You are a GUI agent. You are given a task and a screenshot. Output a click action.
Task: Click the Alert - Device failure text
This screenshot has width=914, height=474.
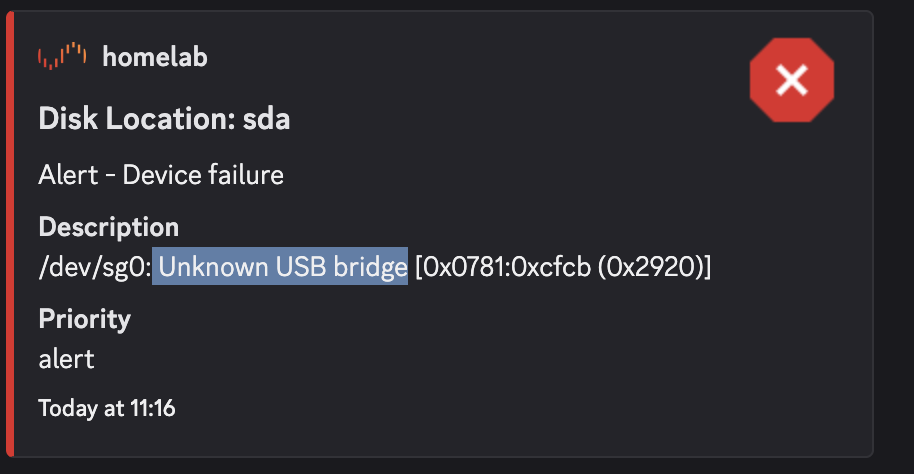click(161, 175)
